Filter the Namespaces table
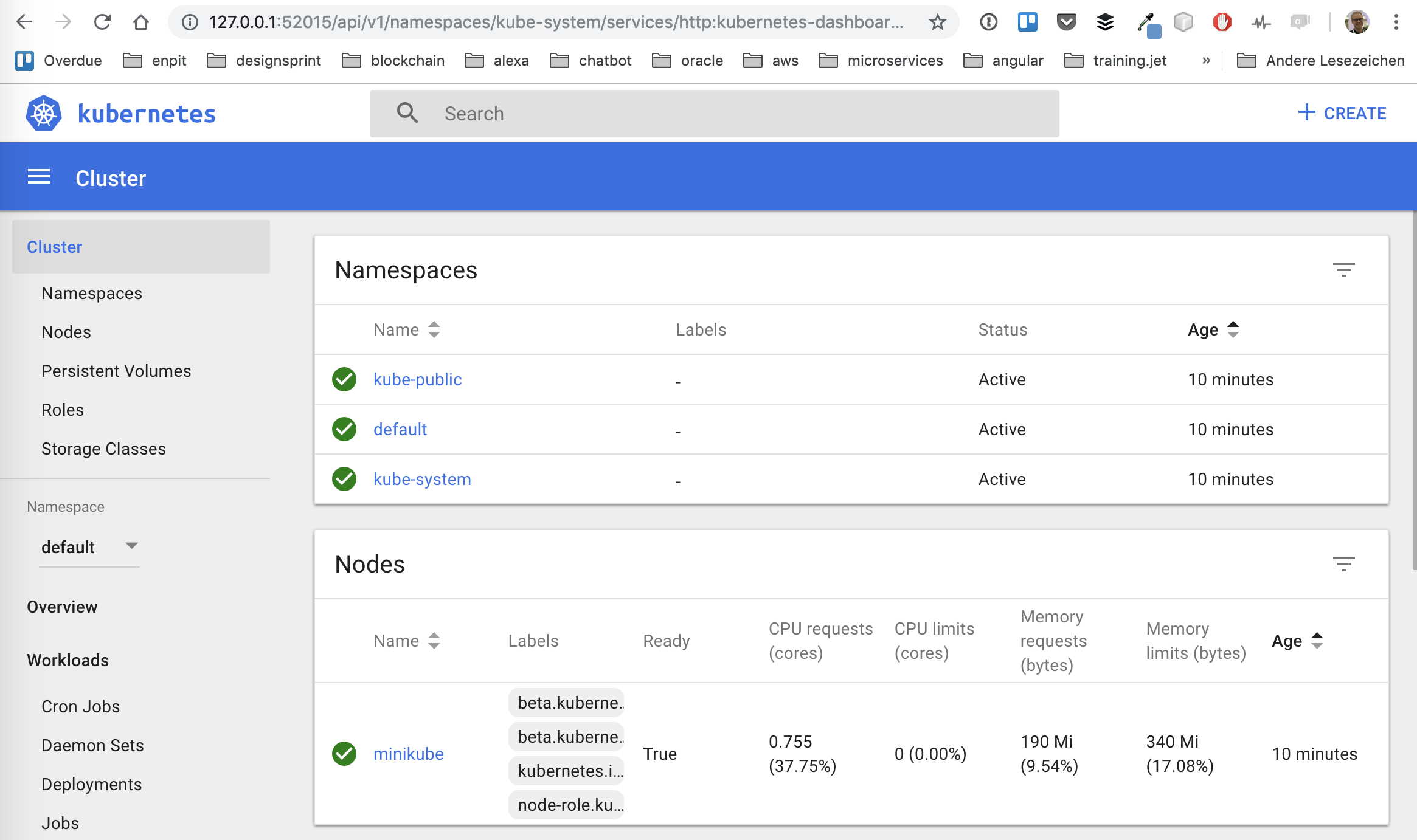The image size is (1417, 840). 1343,270
